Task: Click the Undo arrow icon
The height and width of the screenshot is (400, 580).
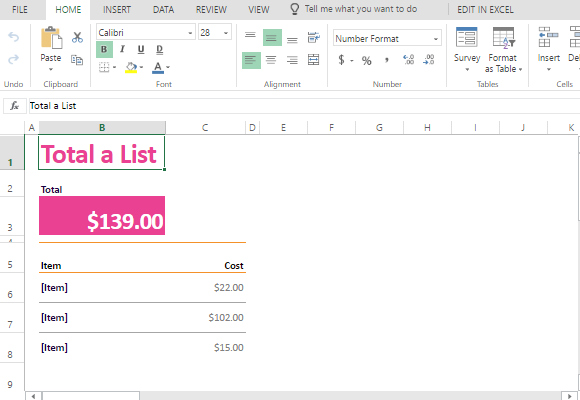Action: click(x=14, y=37)
